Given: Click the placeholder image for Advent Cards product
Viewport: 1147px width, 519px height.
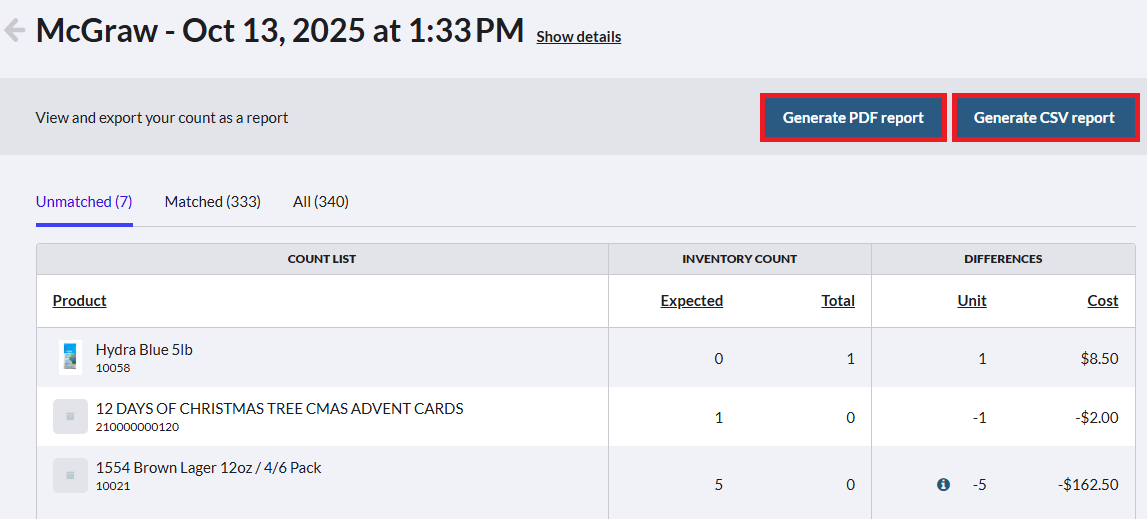Looking at the screenshot, I should pos(70,417).
